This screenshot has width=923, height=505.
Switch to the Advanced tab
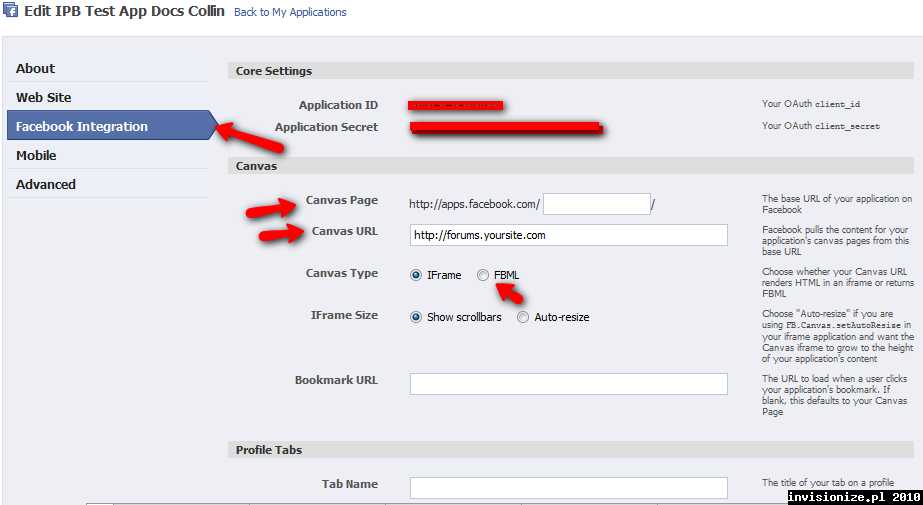pyautogui.click(x=46, y=184)
